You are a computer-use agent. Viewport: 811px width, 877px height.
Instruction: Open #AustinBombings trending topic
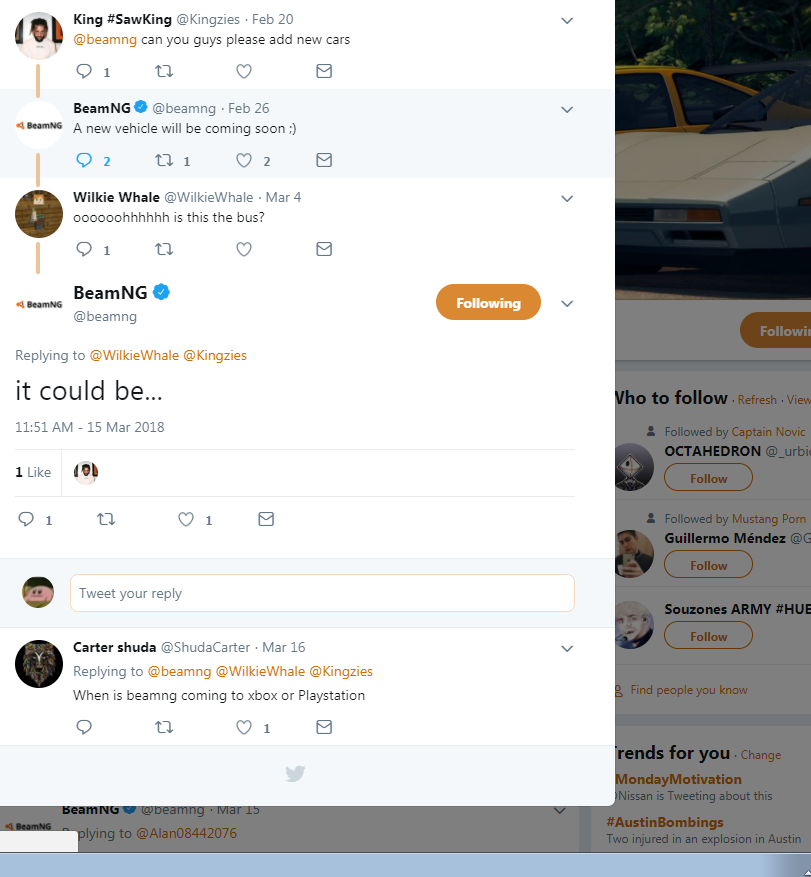click(665, 822)
